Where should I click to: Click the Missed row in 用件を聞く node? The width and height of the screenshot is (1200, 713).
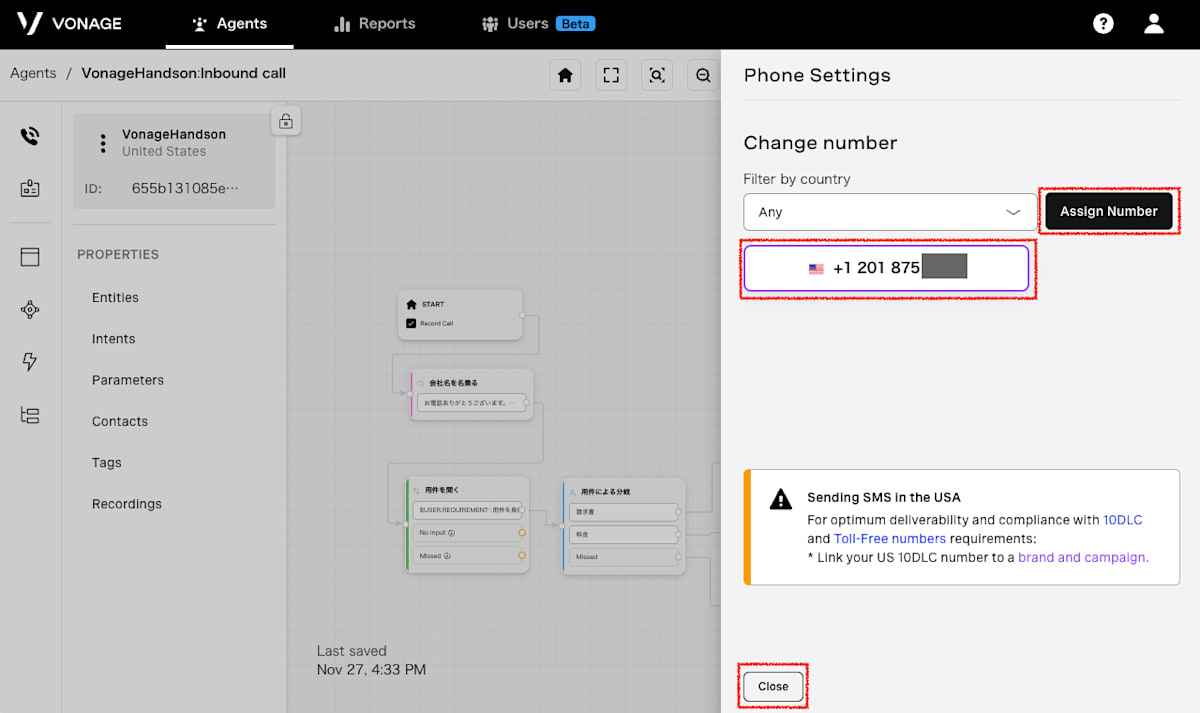468,555
